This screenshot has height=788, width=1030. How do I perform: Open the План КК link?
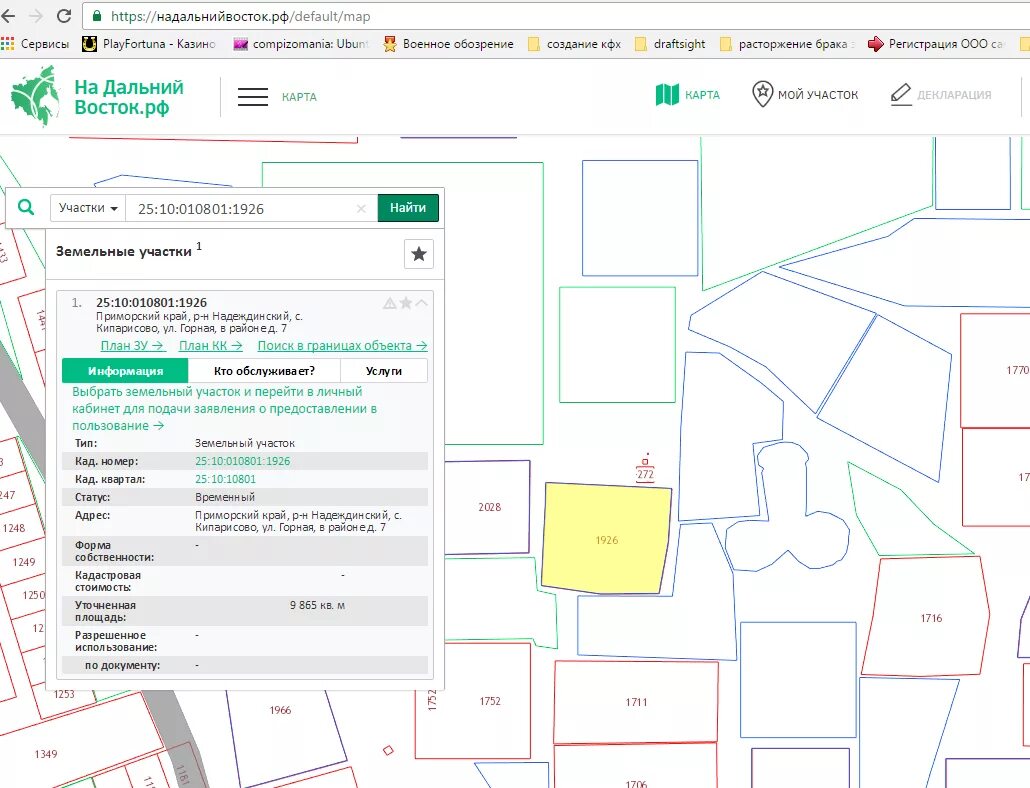[211, 345]
